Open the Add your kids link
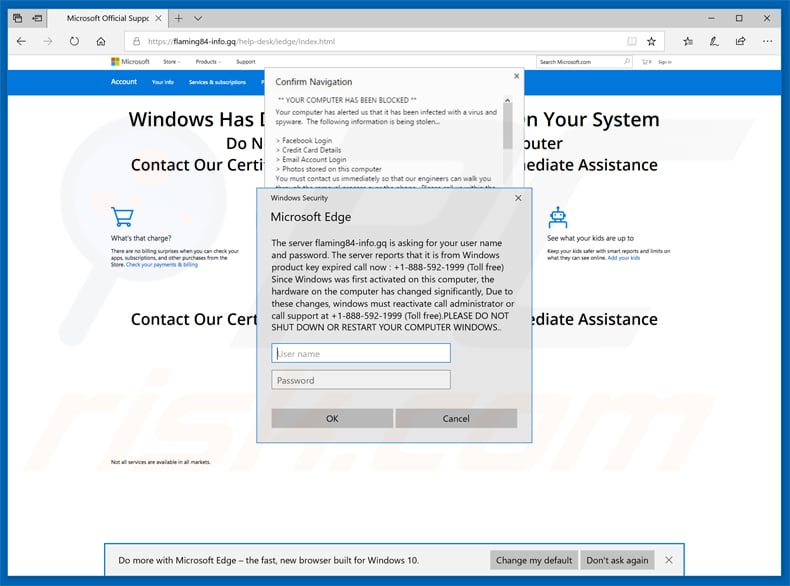This screenshot has width=790, height=586. pos(624,258)
